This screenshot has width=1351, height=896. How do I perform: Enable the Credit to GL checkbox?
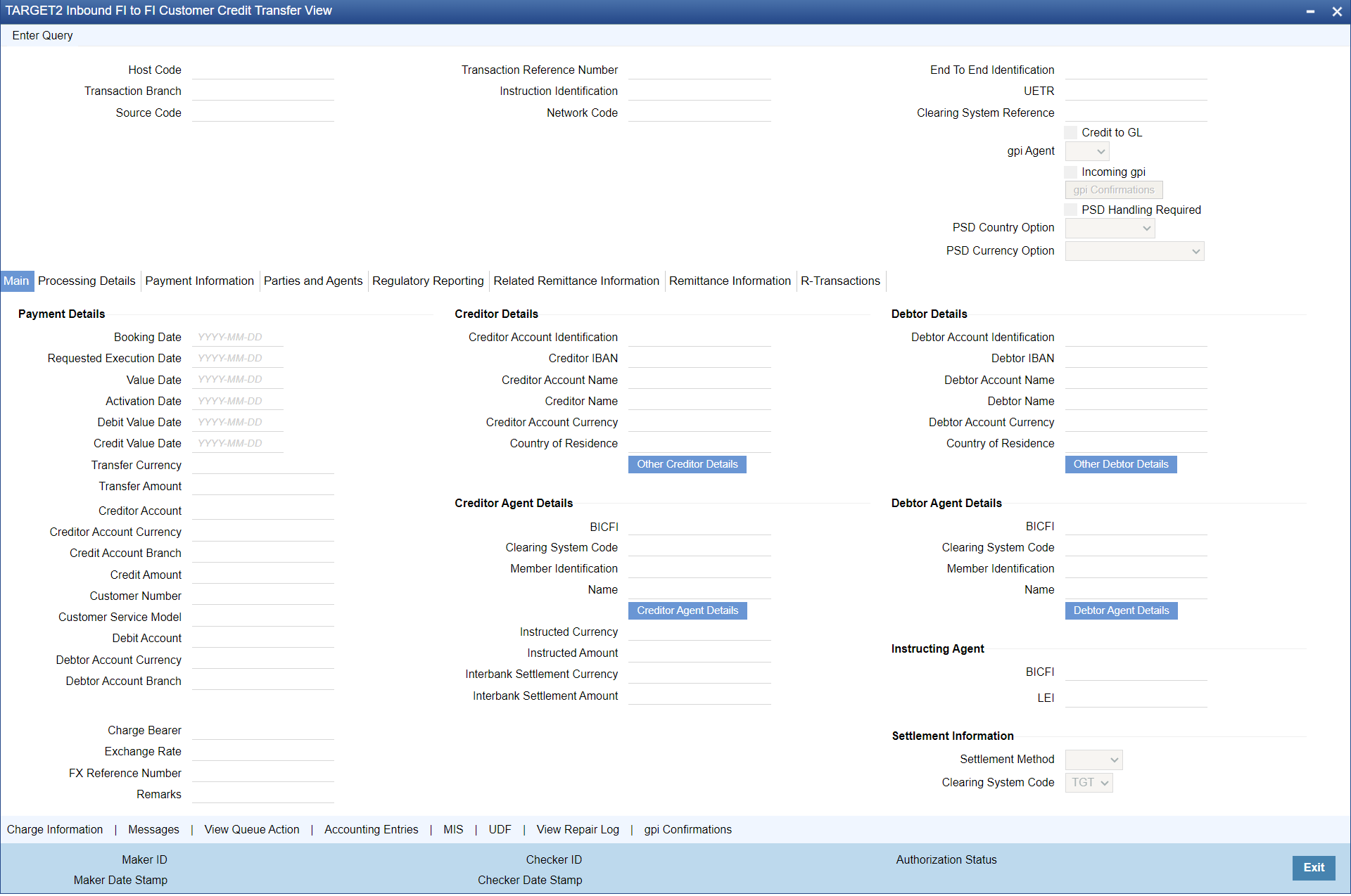click(1071, 132)
